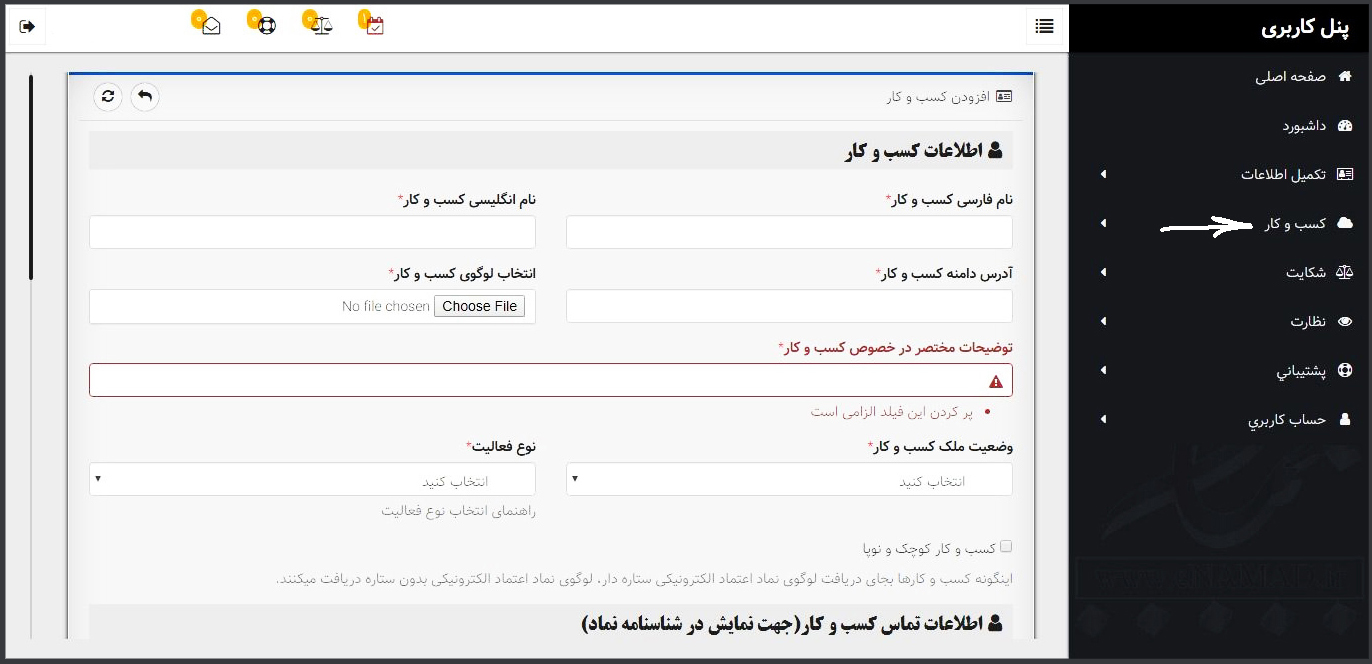Viewport: 1372px width, 664px height.
Task: Open the envelope messages notification icon
Action: click(210, 26)
